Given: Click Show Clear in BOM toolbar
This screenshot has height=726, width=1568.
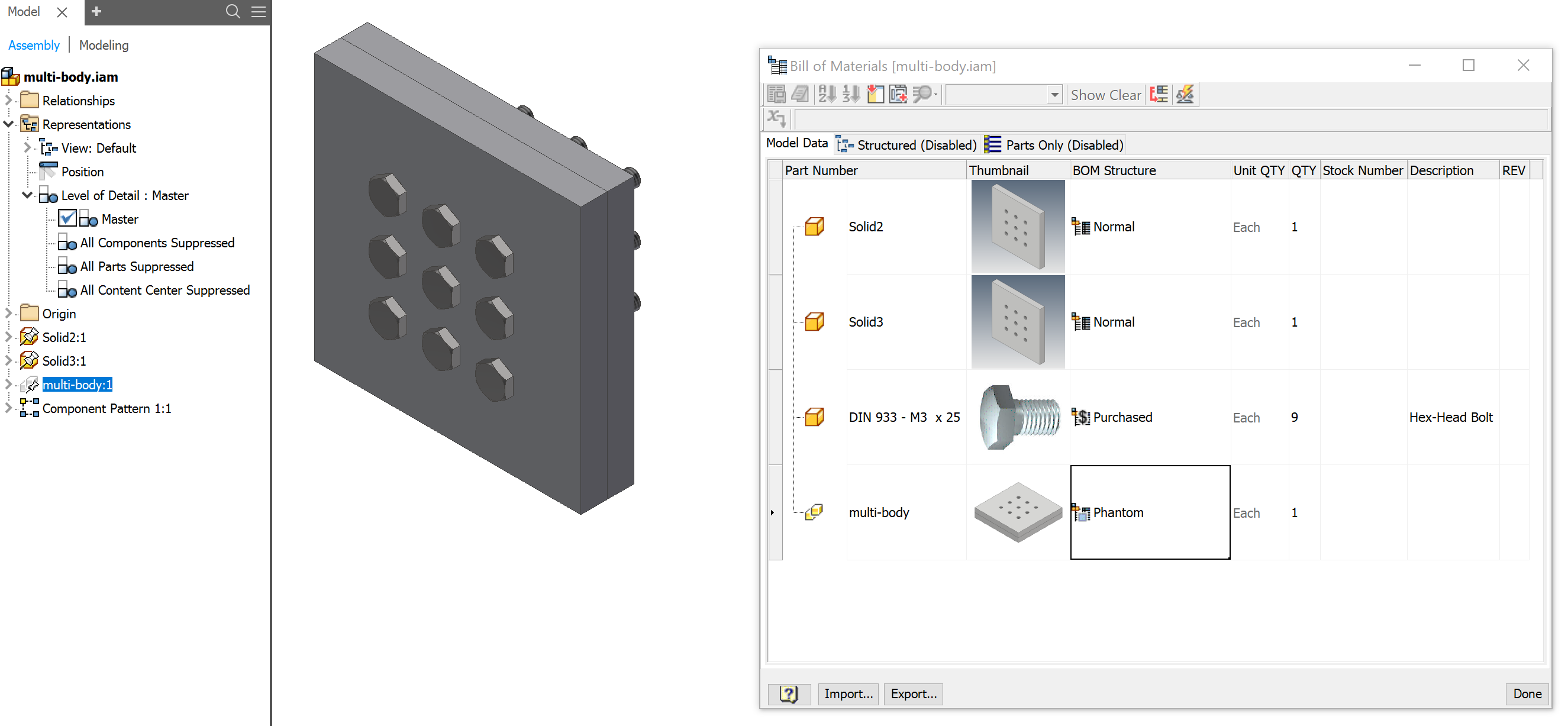Looking at the screenshot, I should coord(1106,94).
